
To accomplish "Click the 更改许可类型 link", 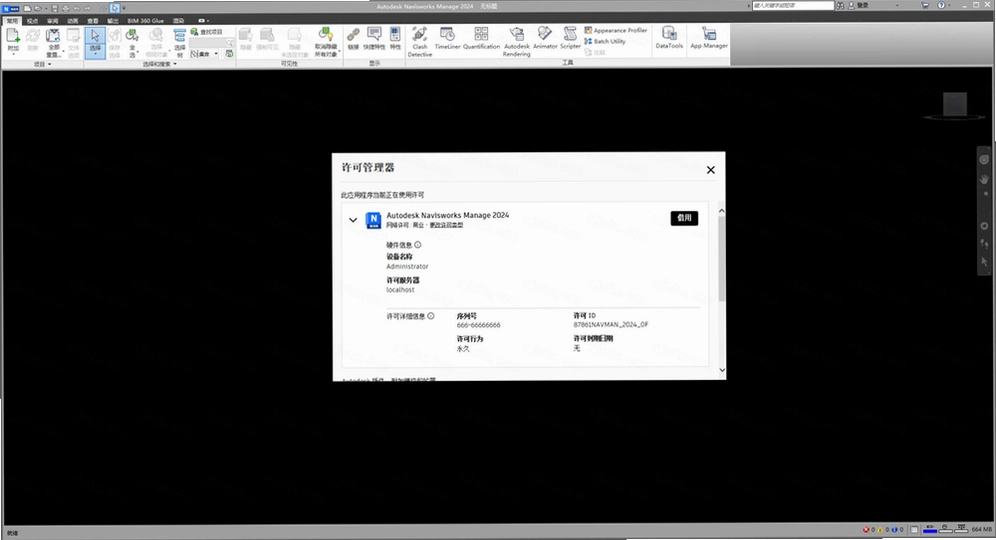I will (447, 225).
